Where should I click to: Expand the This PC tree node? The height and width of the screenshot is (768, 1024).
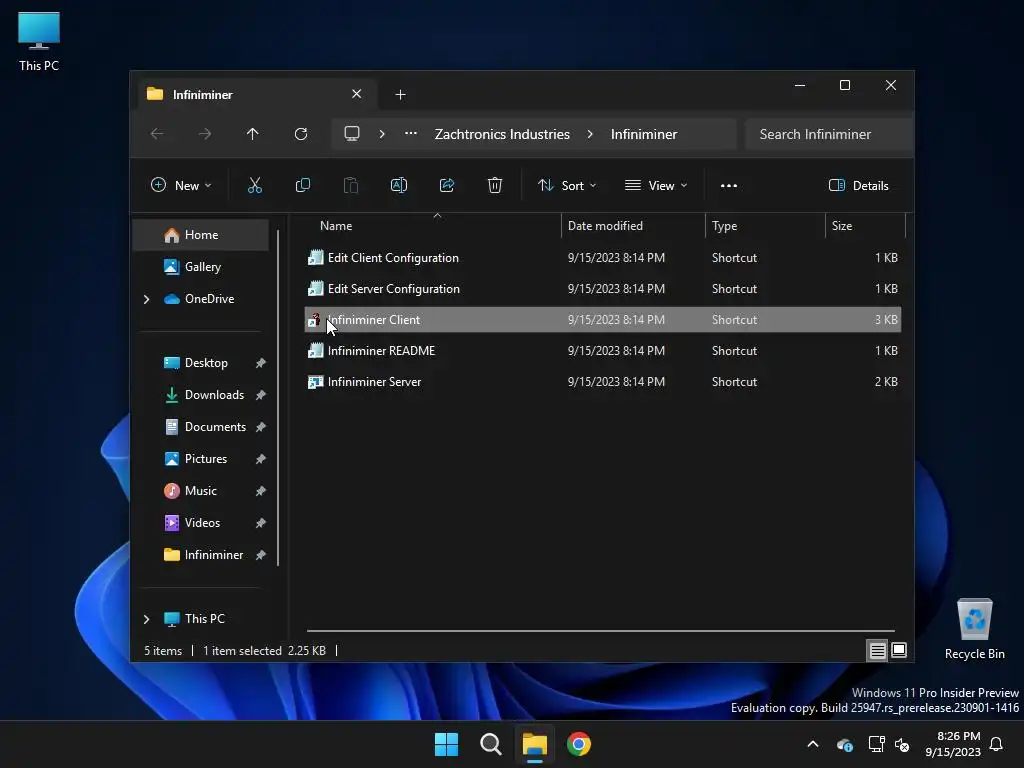(x=146, y=618)
